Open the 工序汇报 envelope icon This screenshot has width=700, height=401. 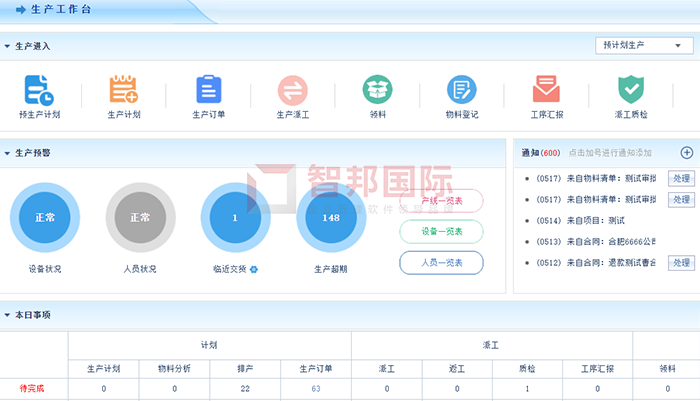(x=546, y=90)
